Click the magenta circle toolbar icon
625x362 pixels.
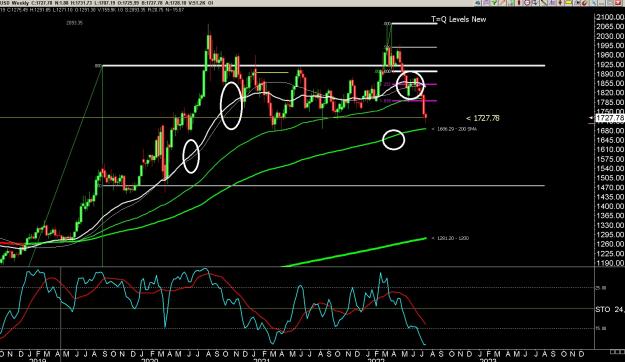527,2
